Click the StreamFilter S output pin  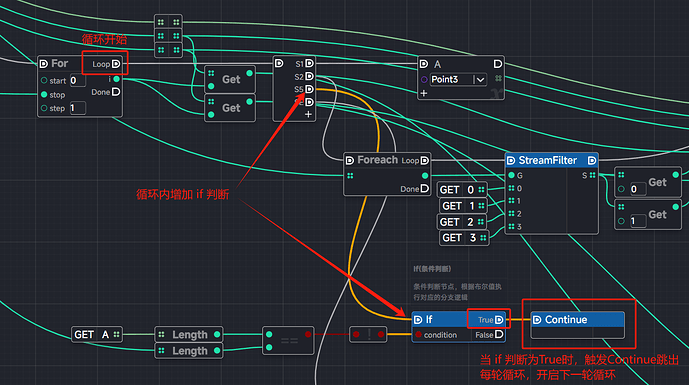[593, 175]
